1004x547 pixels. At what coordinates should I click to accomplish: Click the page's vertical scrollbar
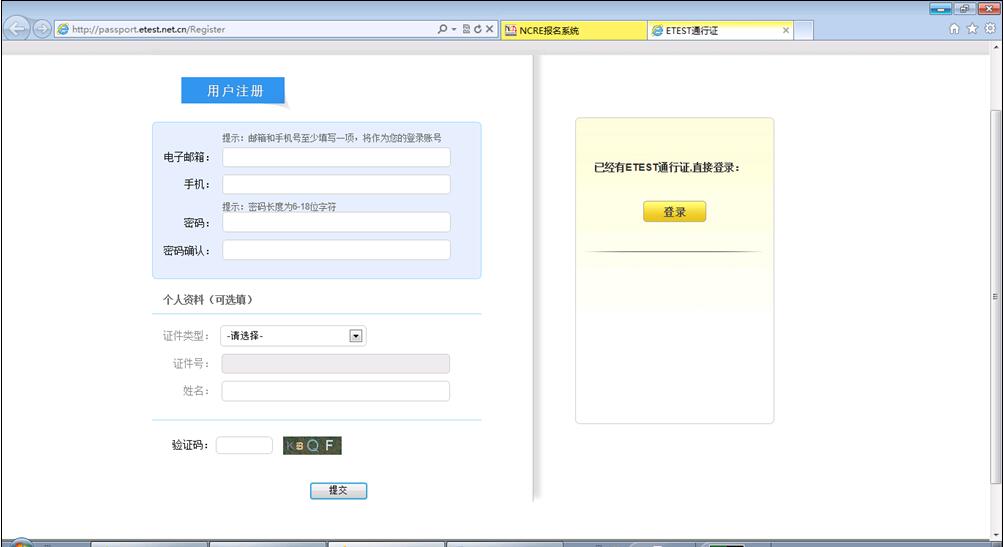994,296
